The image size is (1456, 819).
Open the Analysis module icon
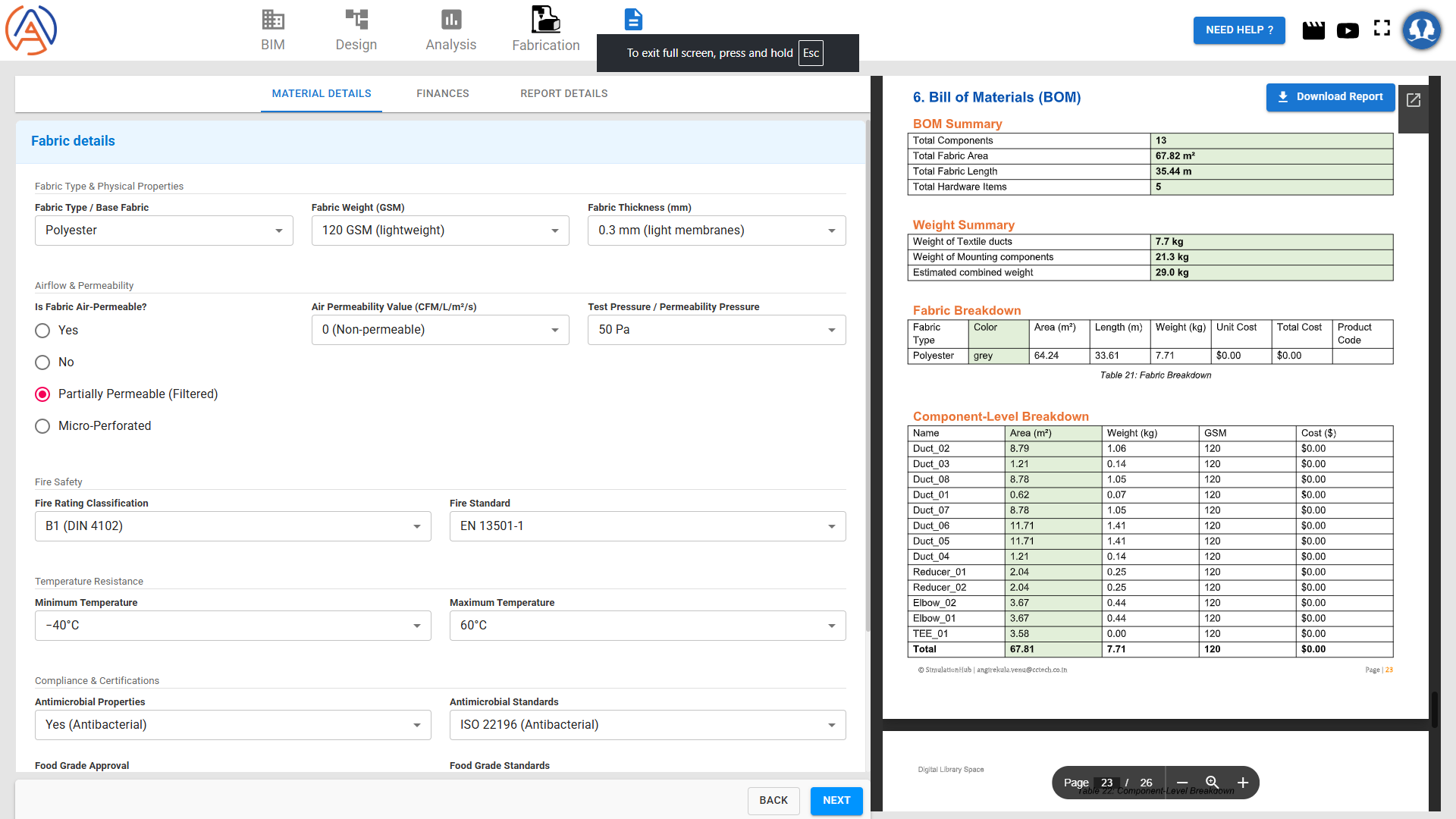pos(450,30)
